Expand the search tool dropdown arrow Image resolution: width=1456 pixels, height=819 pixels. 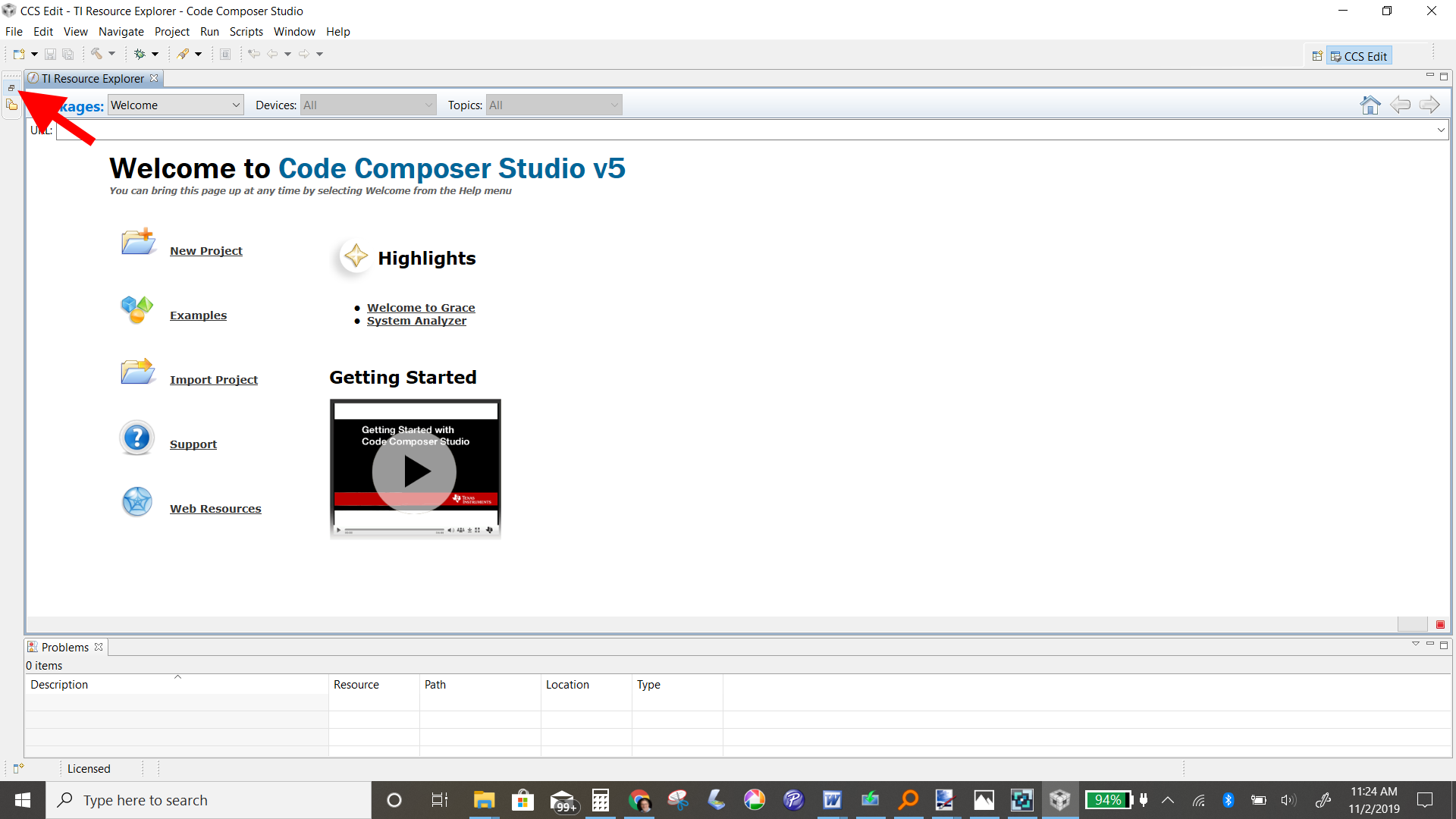198,54
